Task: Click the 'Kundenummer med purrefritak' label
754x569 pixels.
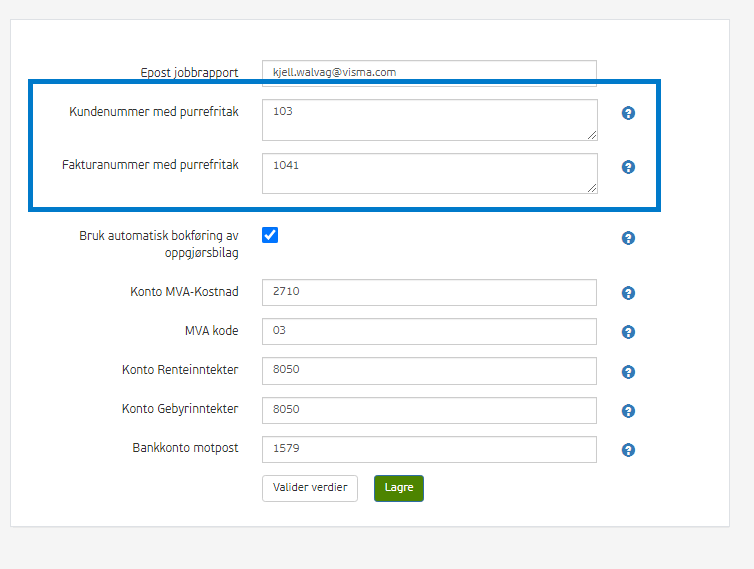Action: pyautogui.click(x=154, y=112)
